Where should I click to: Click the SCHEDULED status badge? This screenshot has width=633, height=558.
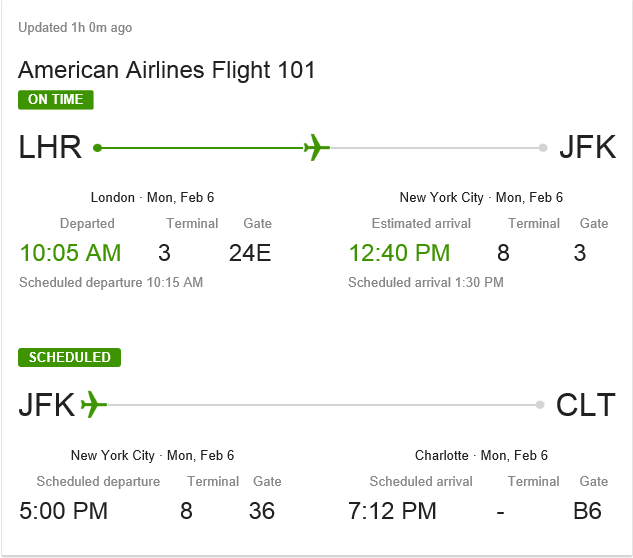(70, 357)
